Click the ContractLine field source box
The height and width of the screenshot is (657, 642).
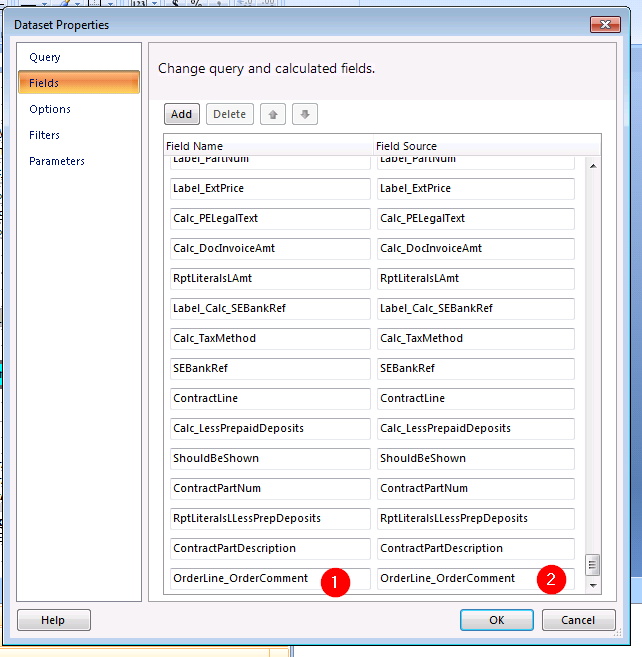pyautogui.click(x=476, y=399)
